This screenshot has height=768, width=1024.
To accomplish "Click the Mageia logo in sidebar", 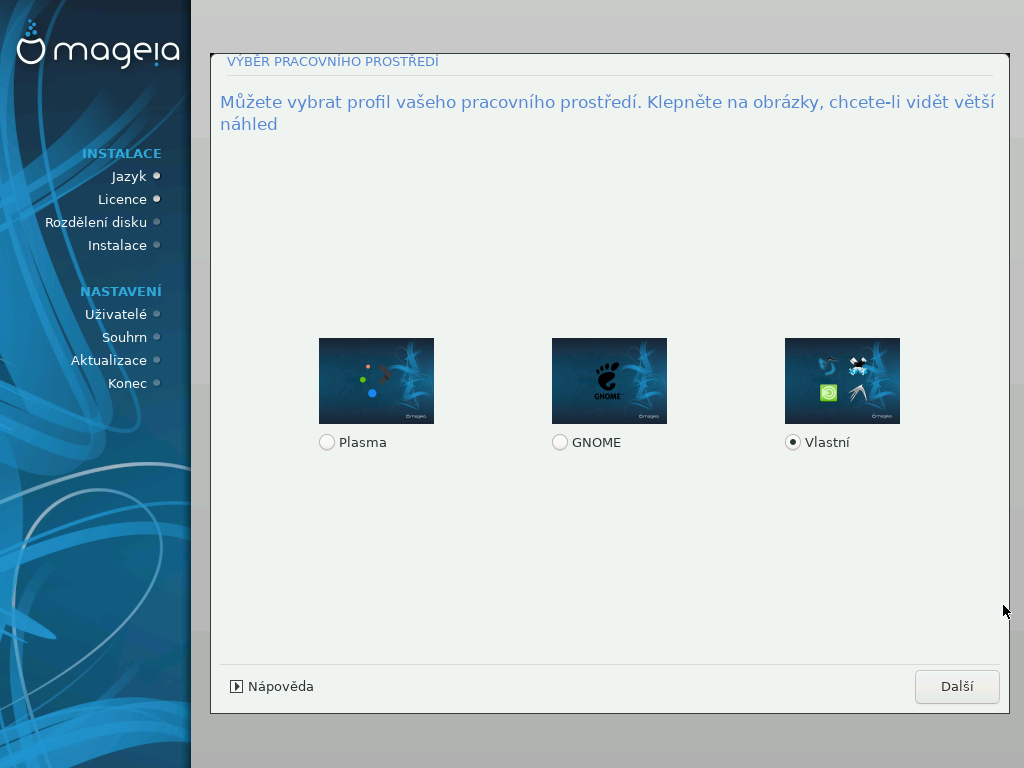I will [x=98, y=44].
